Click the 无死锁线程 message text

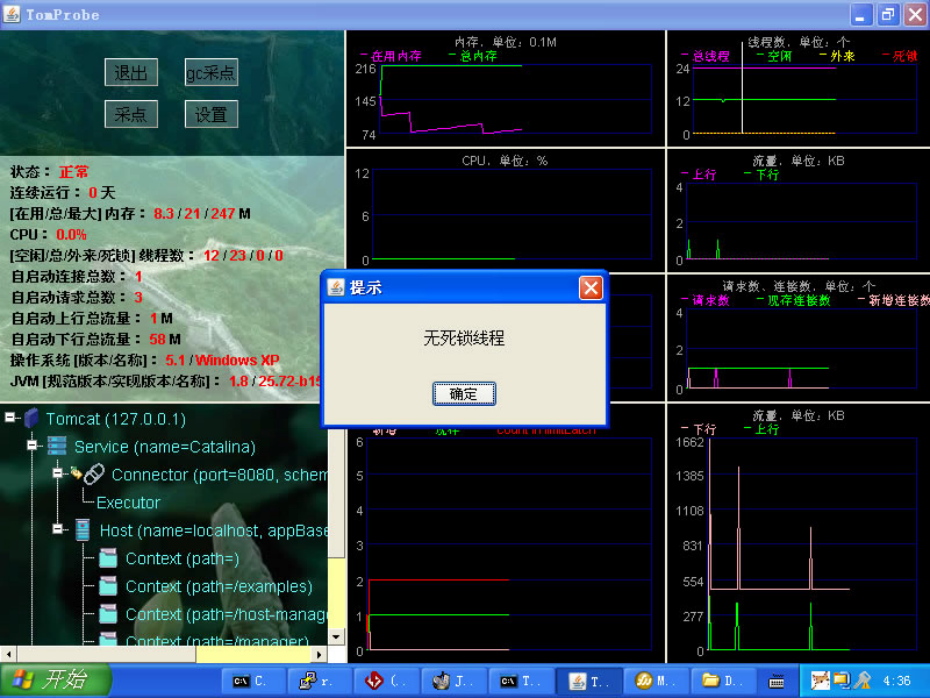pos(464,338)
